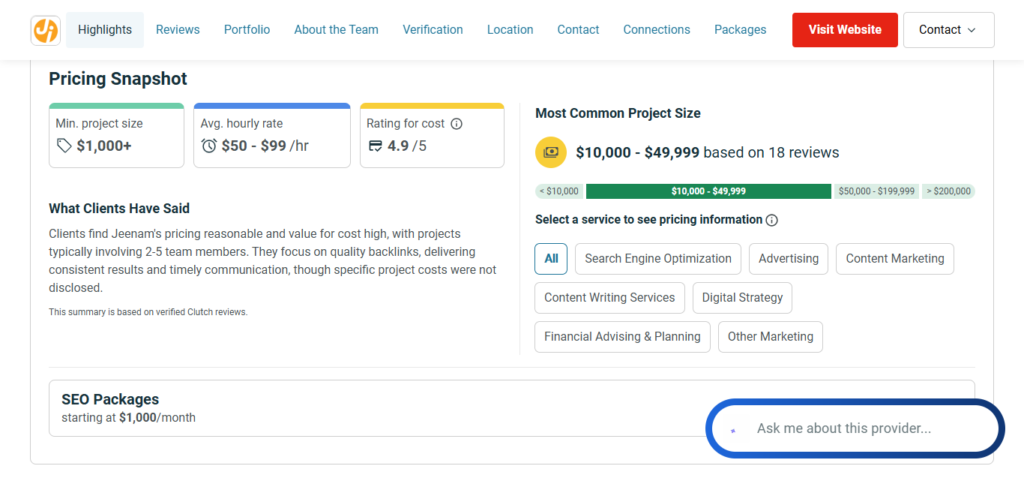The height and width of the screenshot is (481, 1024).
Task: Go to the Connections tab
Action: [656, 30]
